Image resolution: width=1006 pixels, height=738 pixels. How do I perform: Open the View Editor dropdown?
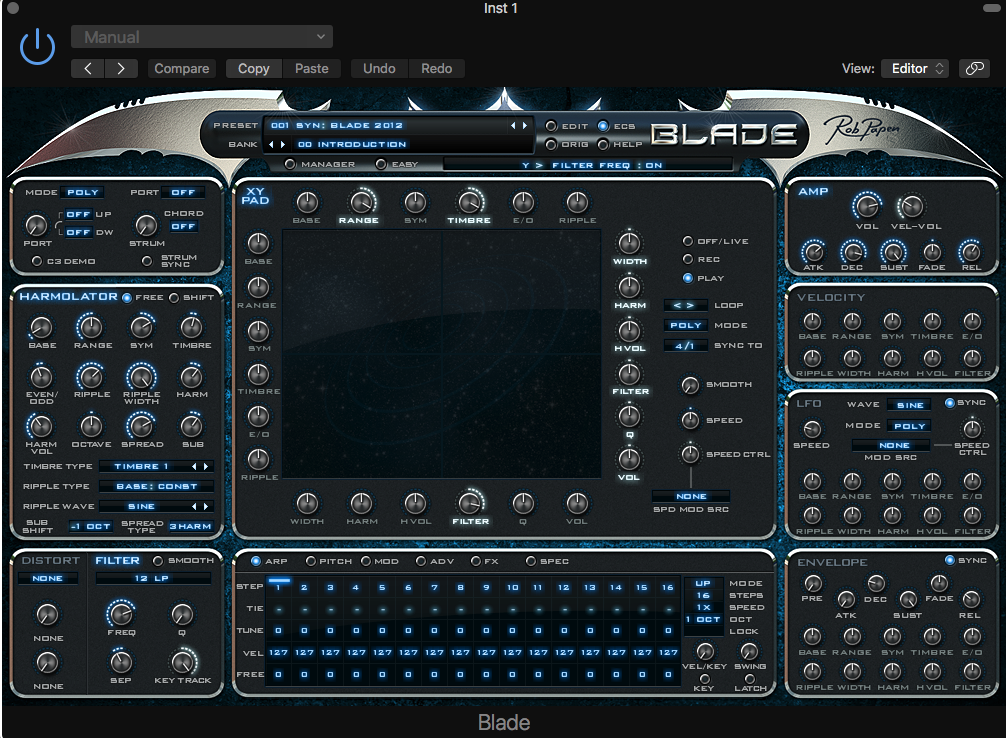click(x=915, y=69)
